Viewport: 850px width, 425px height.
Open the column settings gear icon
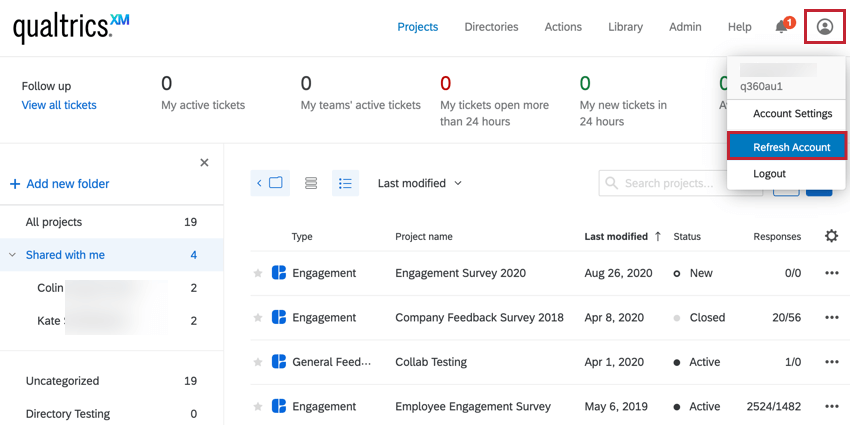click(x=831, y=236)
